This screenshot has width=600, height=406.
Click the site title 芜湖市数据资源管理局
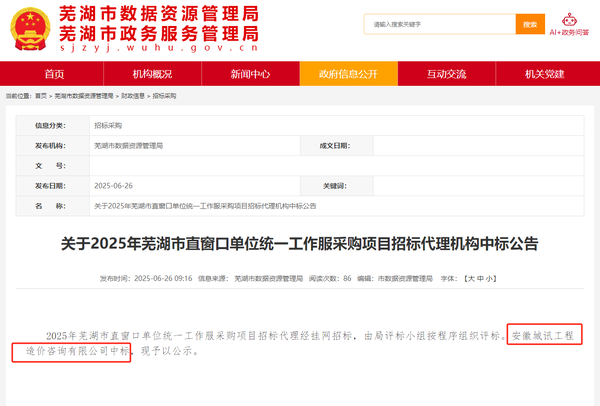[x=158, y=14]
